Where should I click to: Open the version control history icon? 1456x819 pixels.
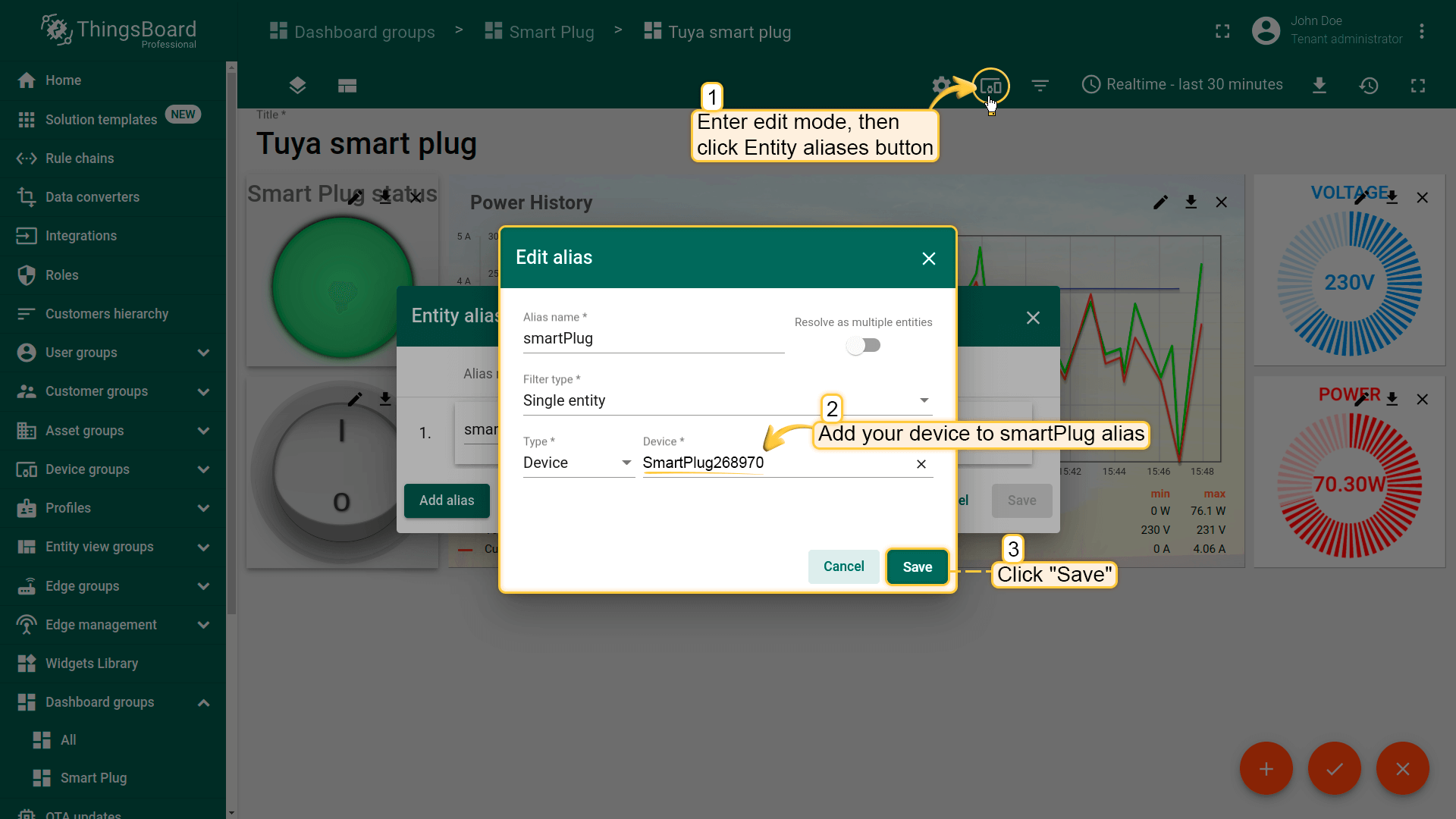pos(1369,86)
